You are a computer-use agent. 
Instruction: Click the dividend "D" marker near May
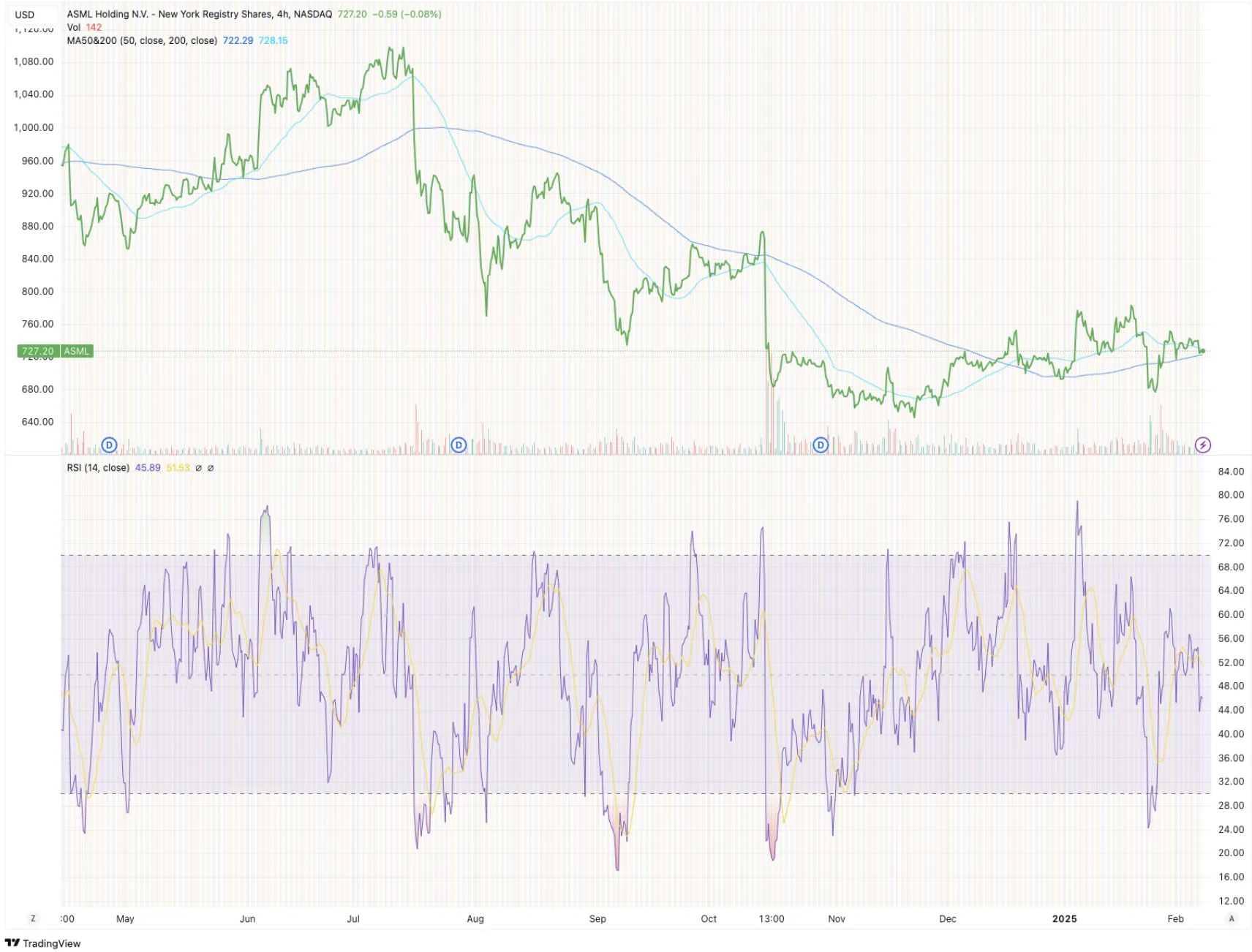point(108,444)
